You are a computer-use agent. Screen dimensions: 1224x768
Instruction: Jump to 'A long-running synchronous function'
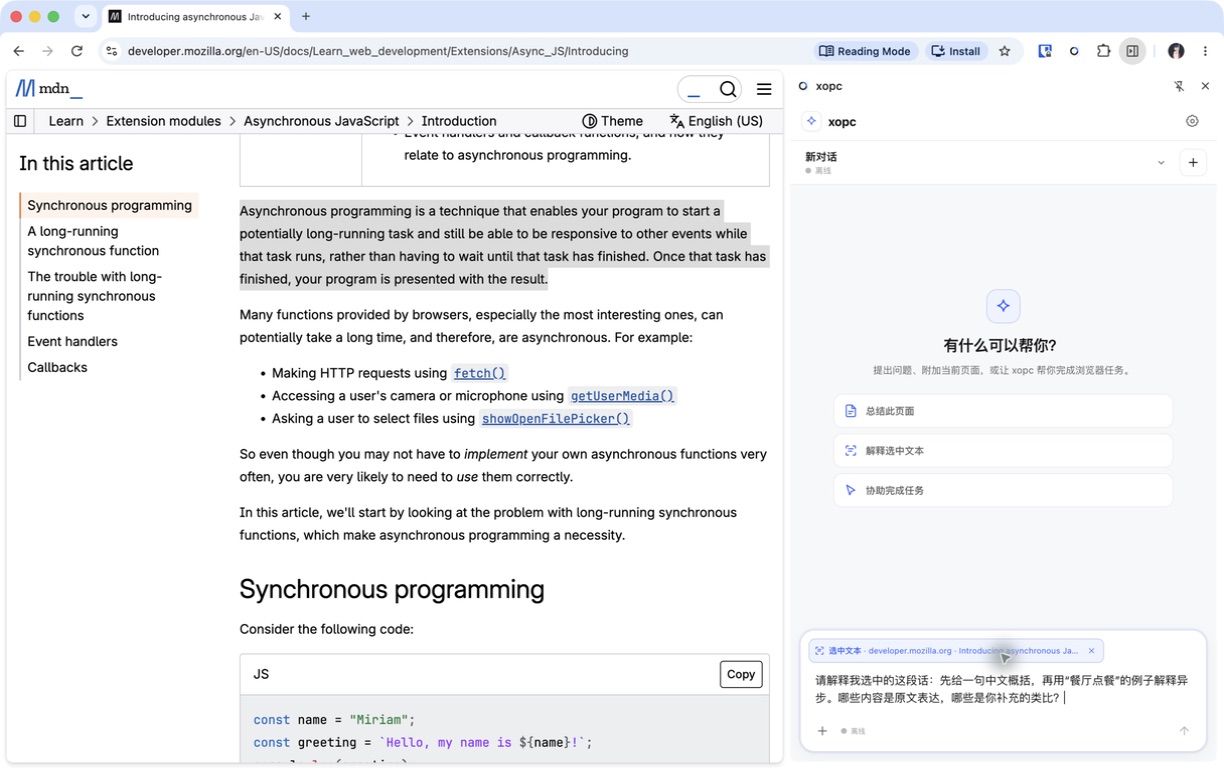click(93, 241)
